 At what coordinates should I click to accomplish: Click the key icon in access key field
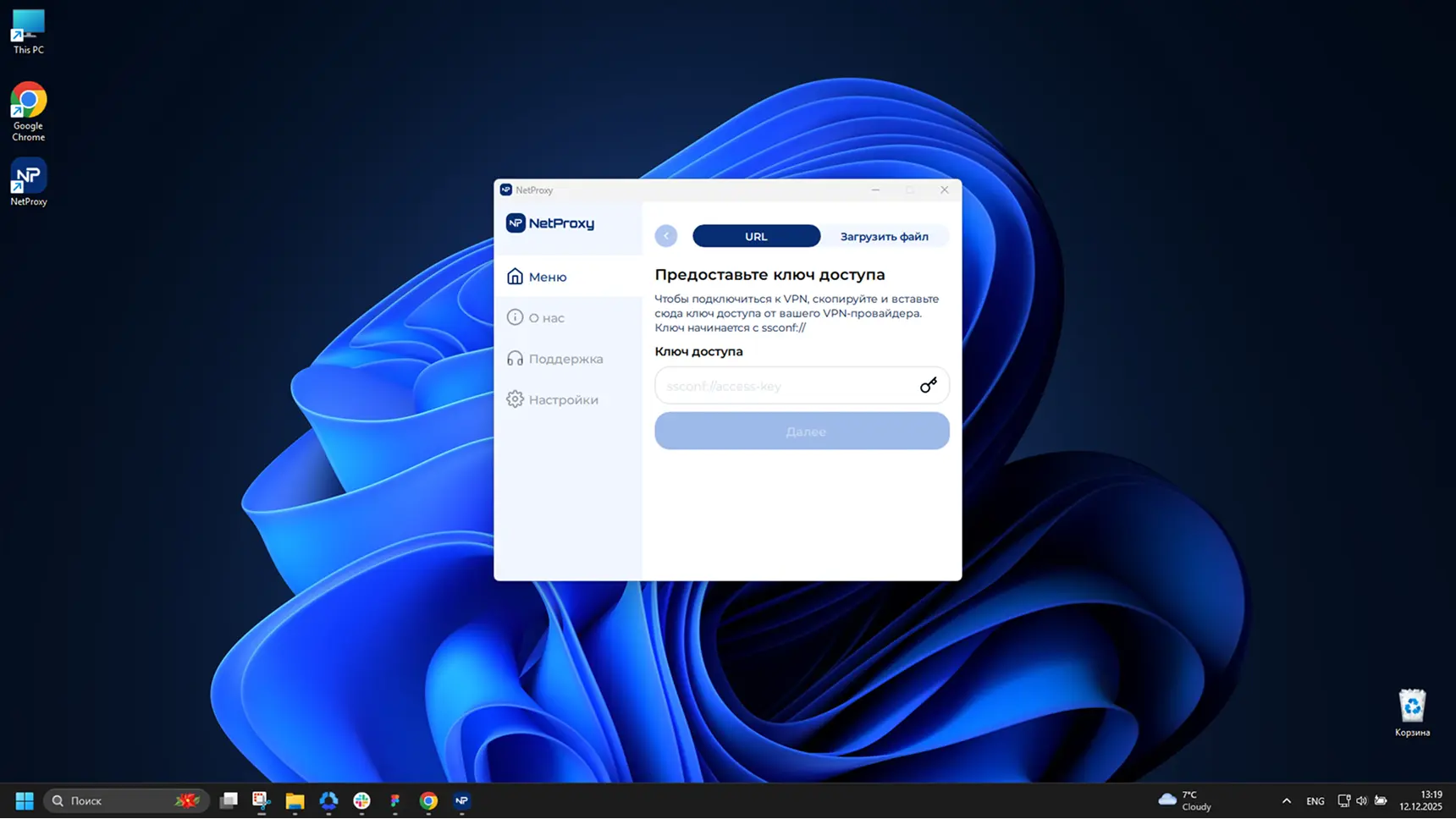tap(928, 386)
